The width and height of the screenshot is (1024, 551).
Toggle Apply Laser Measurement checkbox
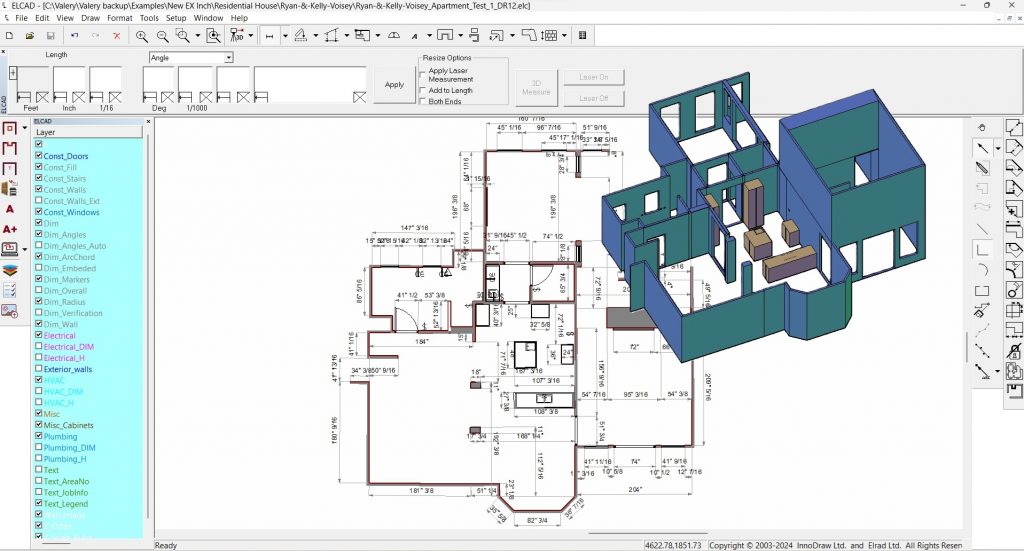(423, 74)
